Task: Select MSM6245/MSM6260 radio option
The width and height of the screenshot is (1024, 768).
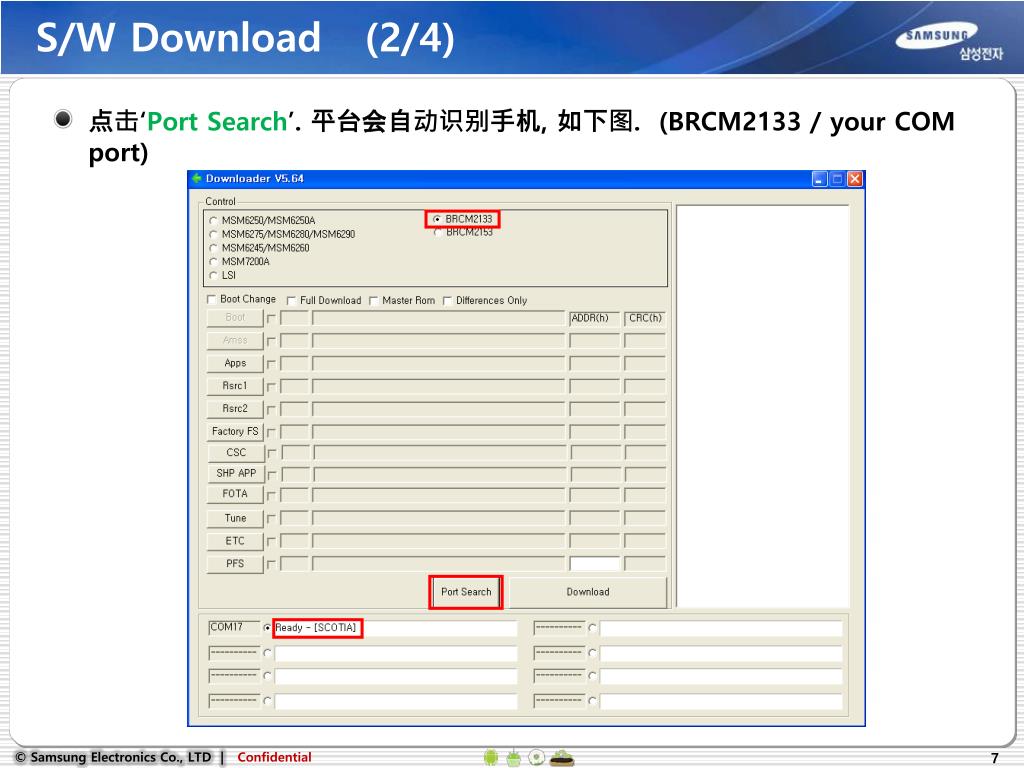Action: pyautogui.click(x=213, y=248)
